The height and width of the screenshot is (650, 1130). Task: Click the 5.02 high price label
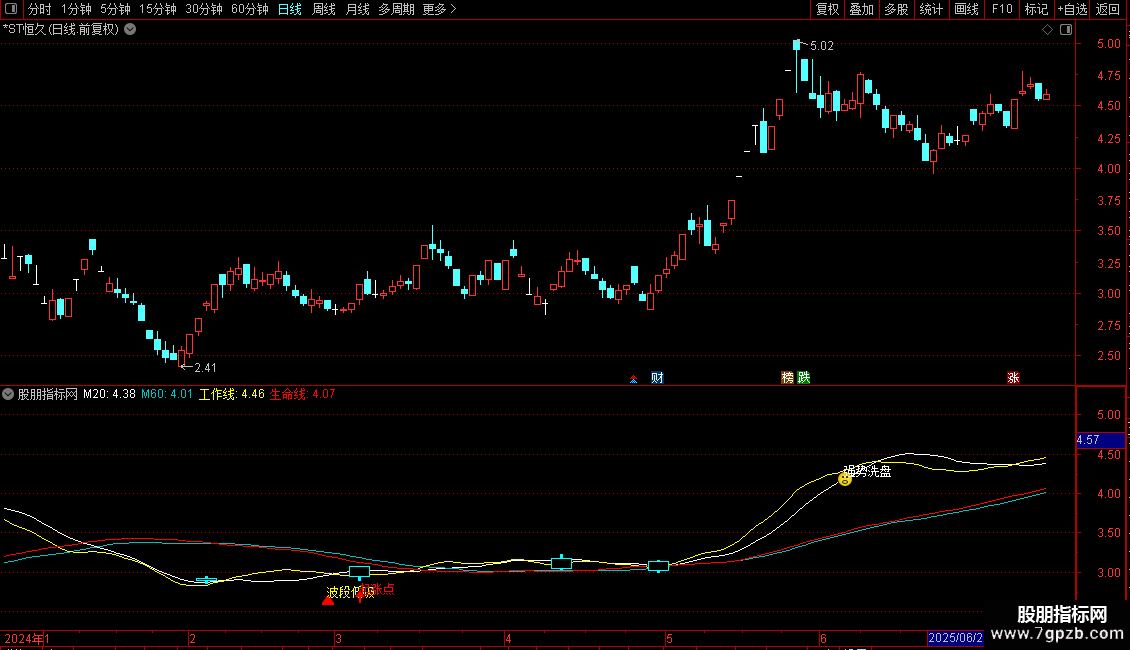point(822,46)
